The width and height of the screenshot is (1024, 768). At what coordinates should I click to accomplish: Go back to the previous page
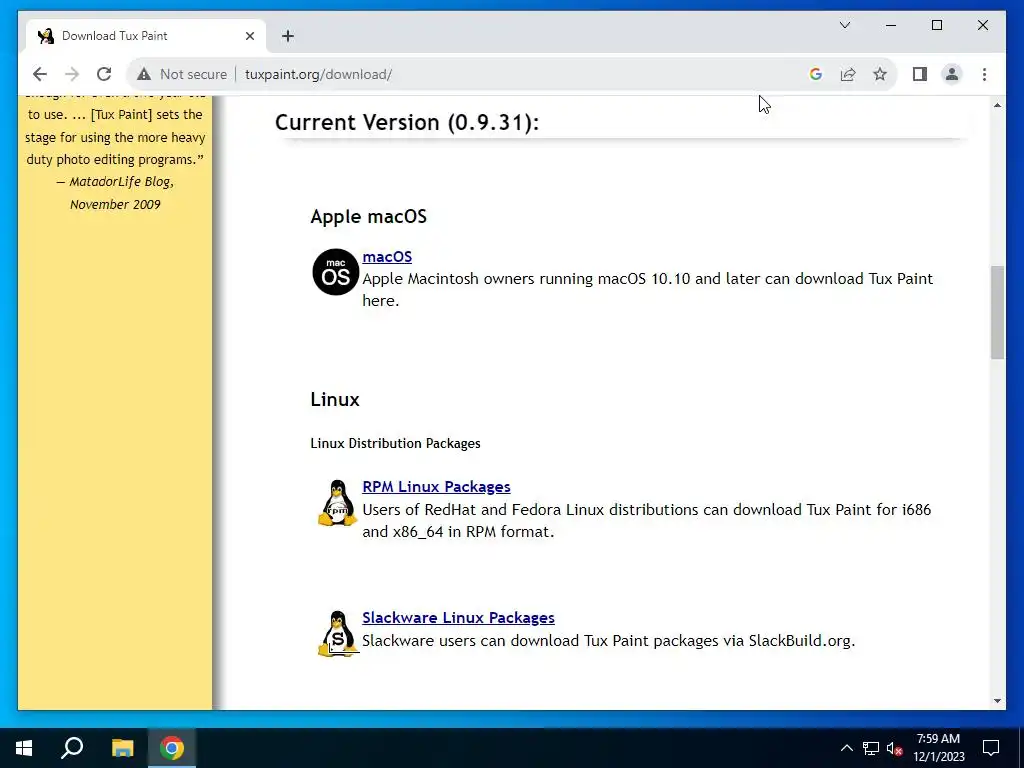pos(40,74)
